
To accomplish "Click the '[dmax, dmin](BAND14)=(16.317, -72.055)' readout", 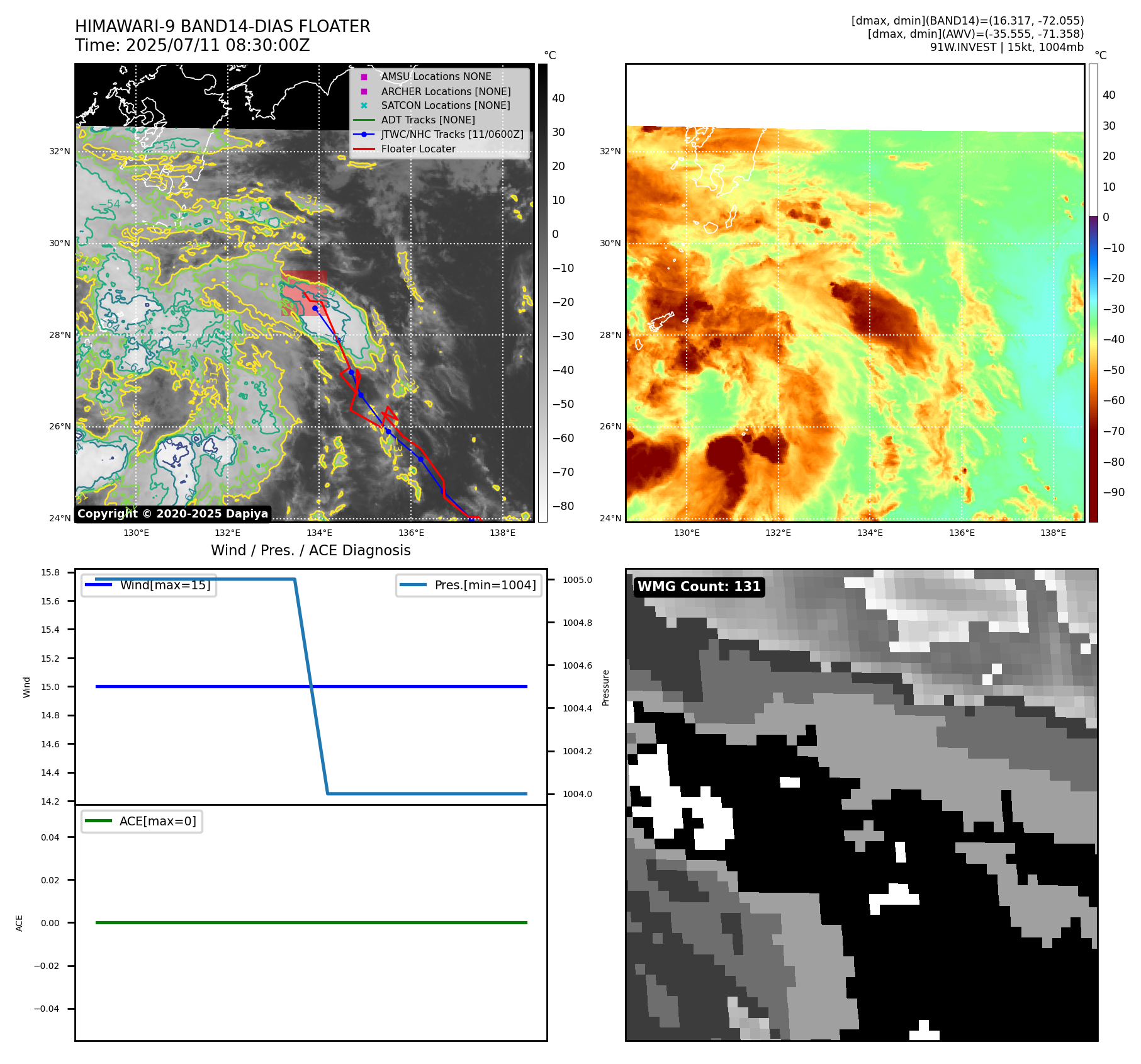I will coord(968,21).
